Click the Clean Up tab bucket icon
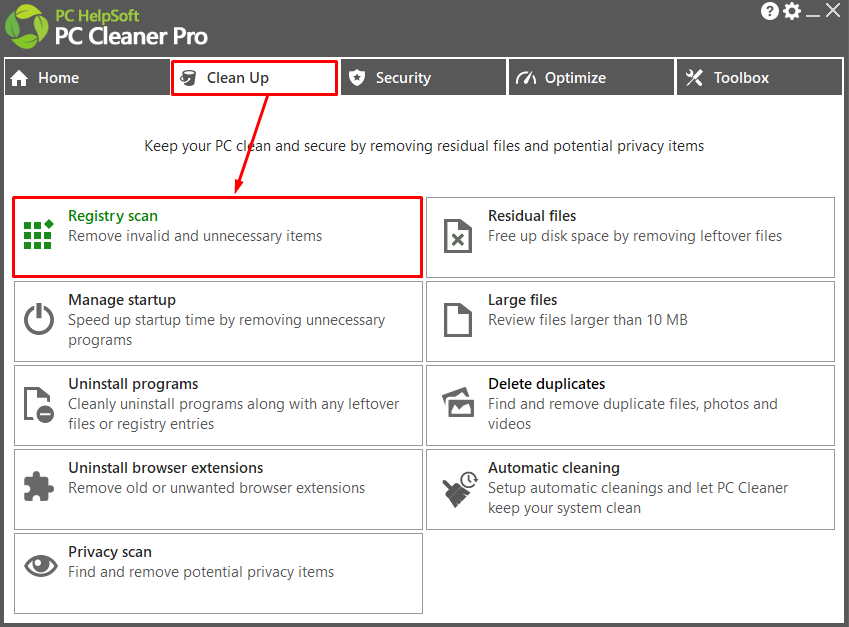The image size is (849, 627). 188,78
